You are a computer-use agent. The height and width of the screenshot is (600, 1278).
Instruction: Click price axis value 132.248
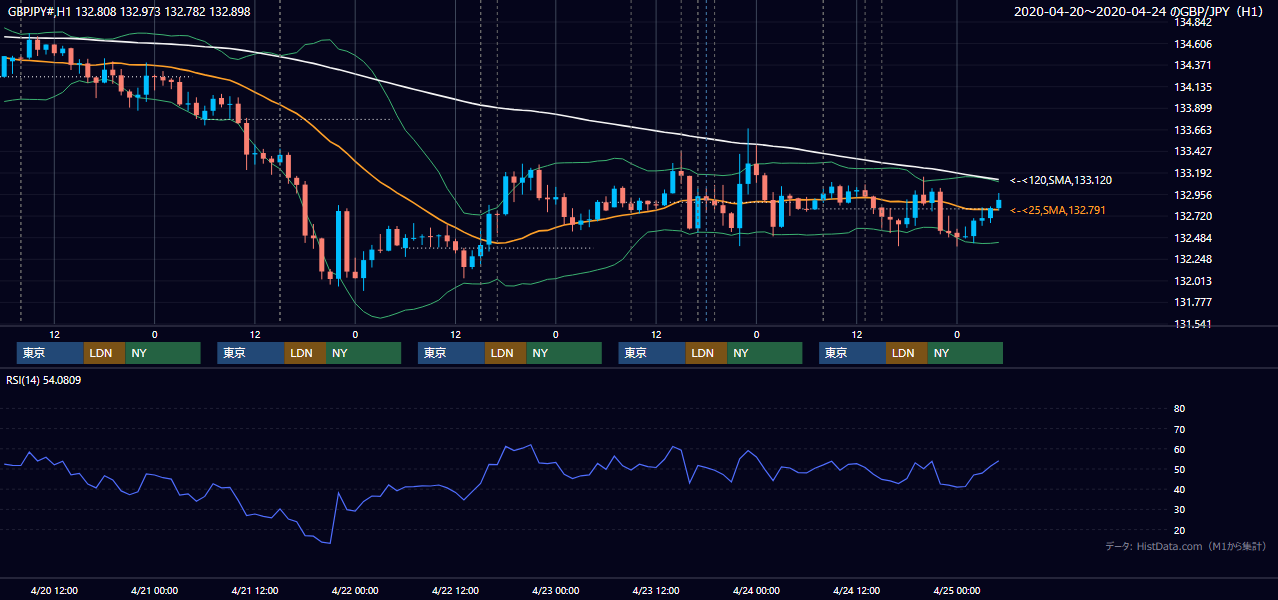coord(1192,260)
